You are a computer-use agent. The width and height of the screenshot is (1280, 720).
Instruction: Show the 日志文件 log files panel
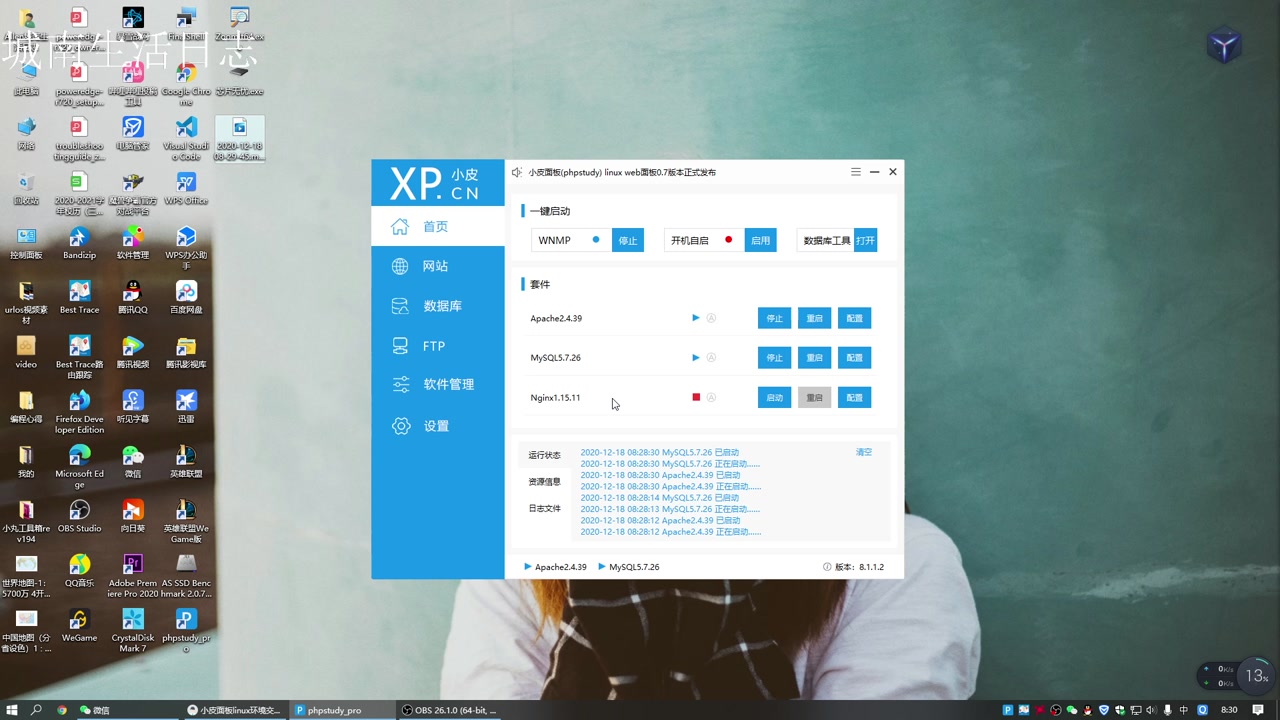coord(545,509)
